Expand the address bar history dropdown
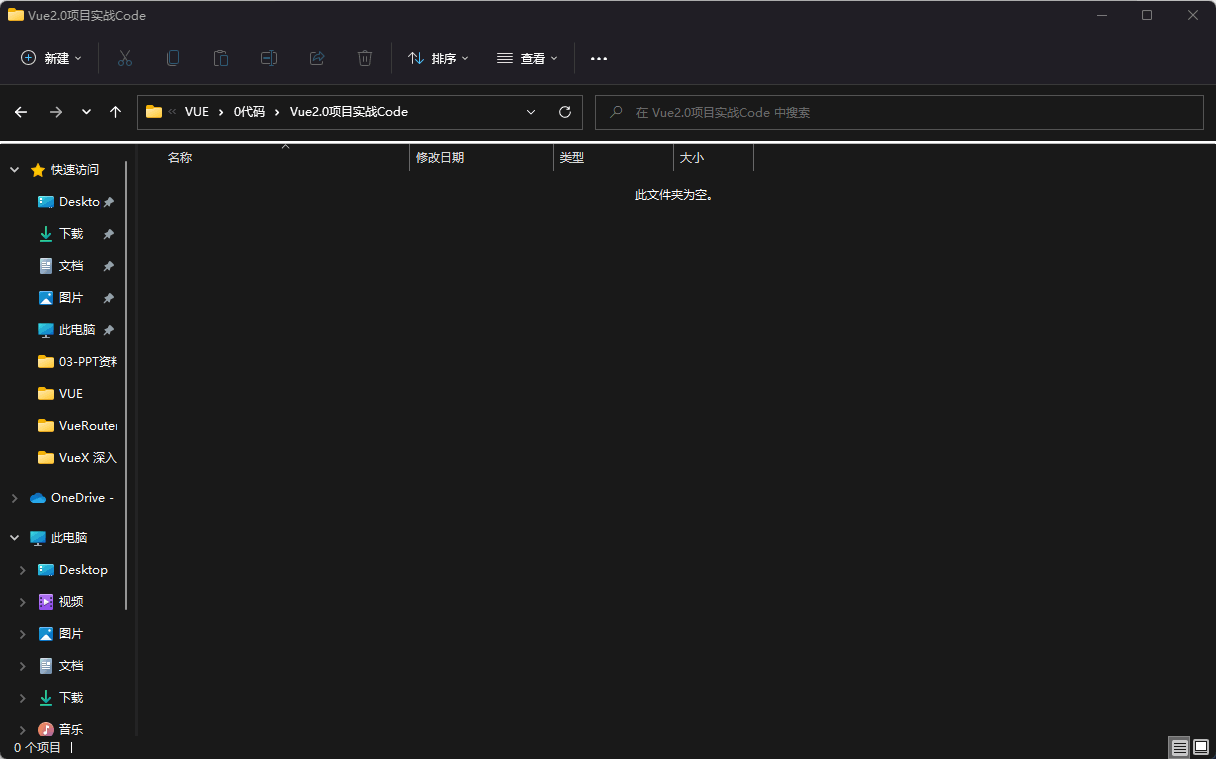The height and width of the screenshot is (759, 1216). (x=531, y=112)
